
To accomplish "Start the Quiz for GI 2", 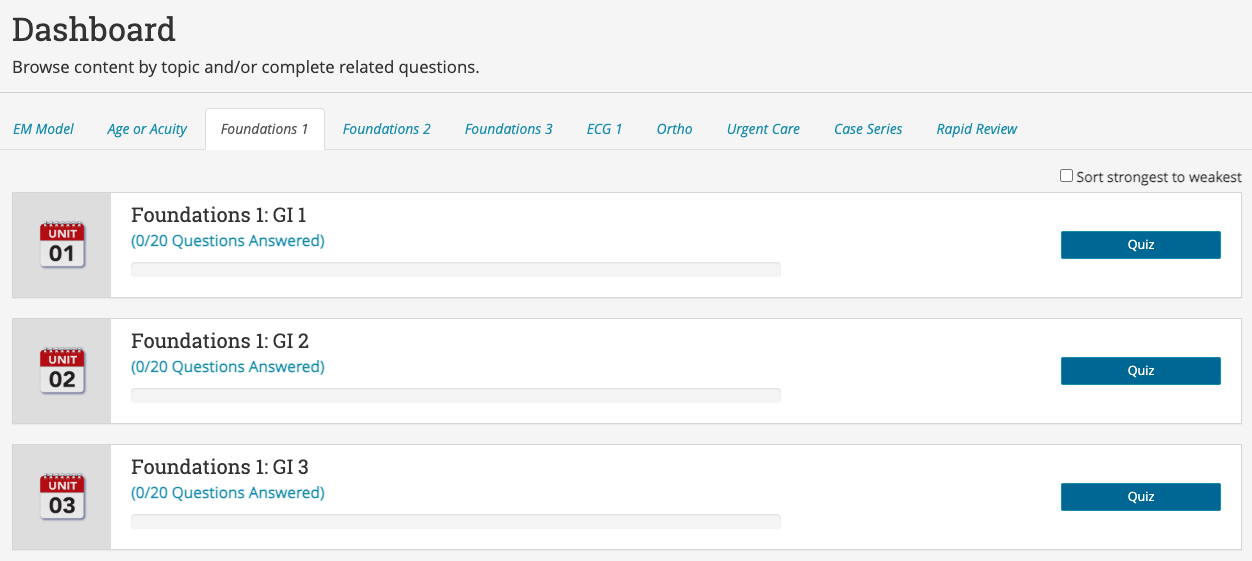I will click(1140, 371).
